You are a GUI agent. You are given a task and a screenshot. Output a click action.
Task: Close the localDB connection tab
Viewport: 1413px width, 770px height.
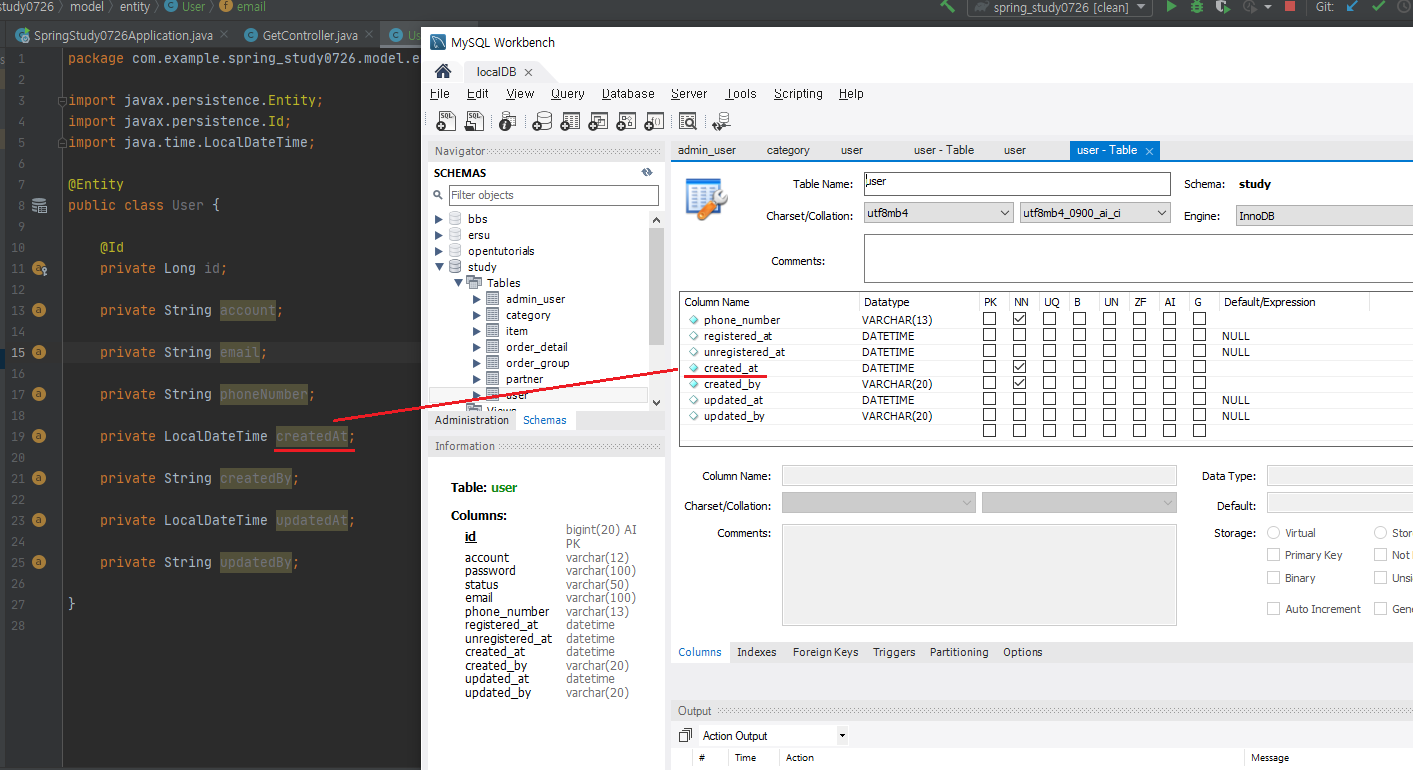528,72
